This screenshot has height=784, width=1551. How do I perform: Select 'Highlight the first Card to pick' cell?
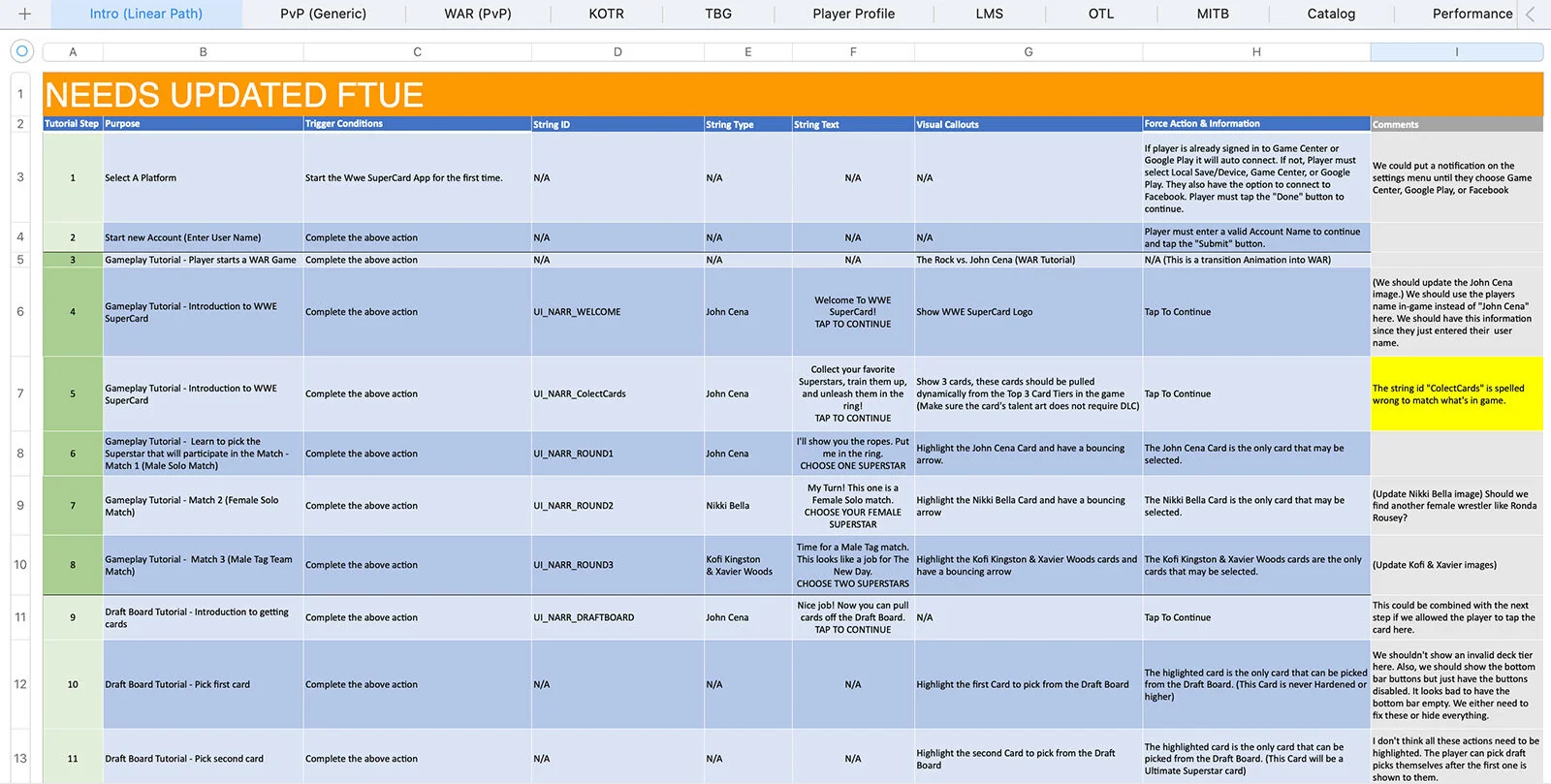[1028, 684]
